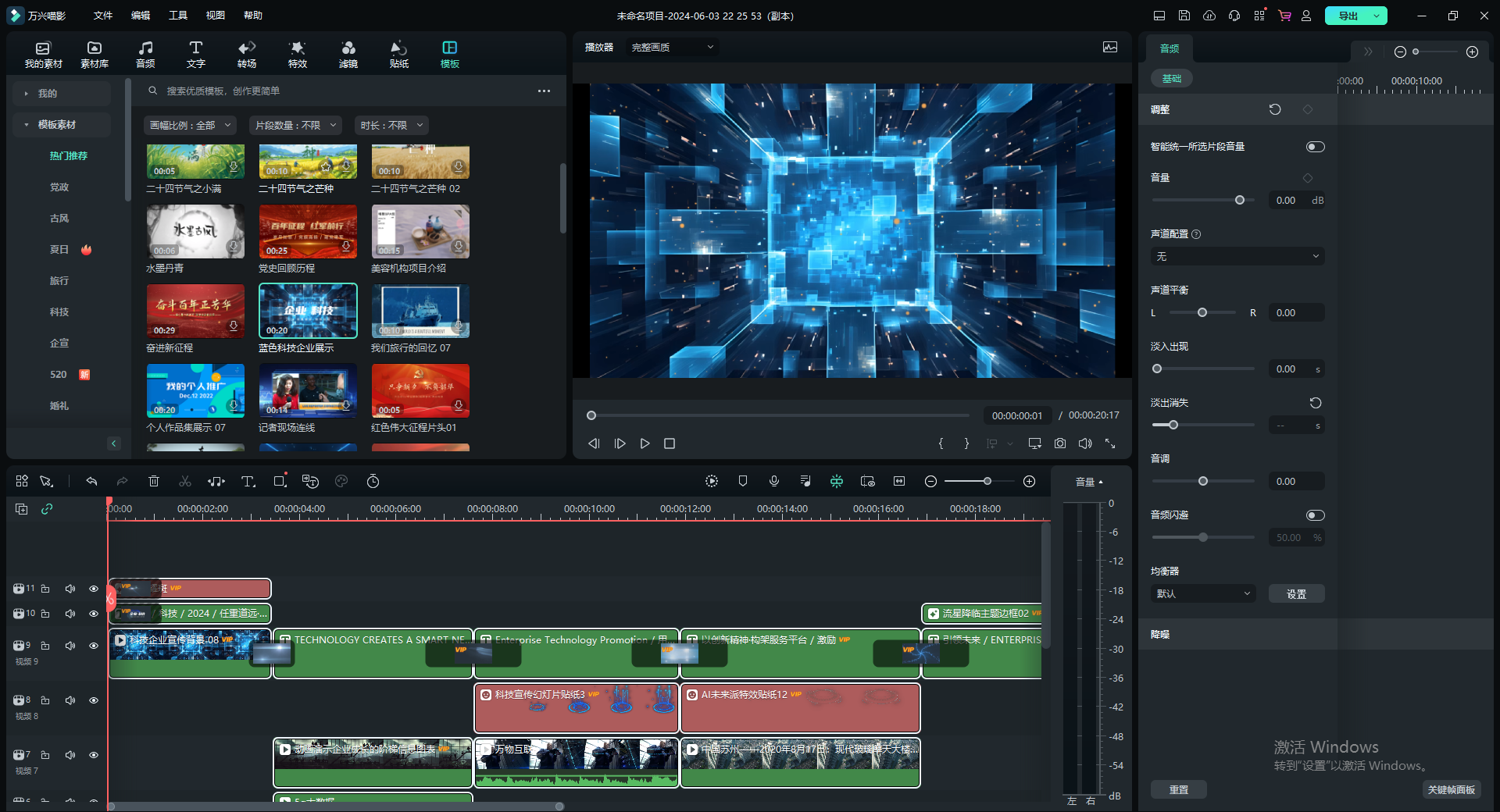The width and height of the screenshot is (1500, 812).
Task: Select the 科技 template category
Action: click(x=59, y=312)
